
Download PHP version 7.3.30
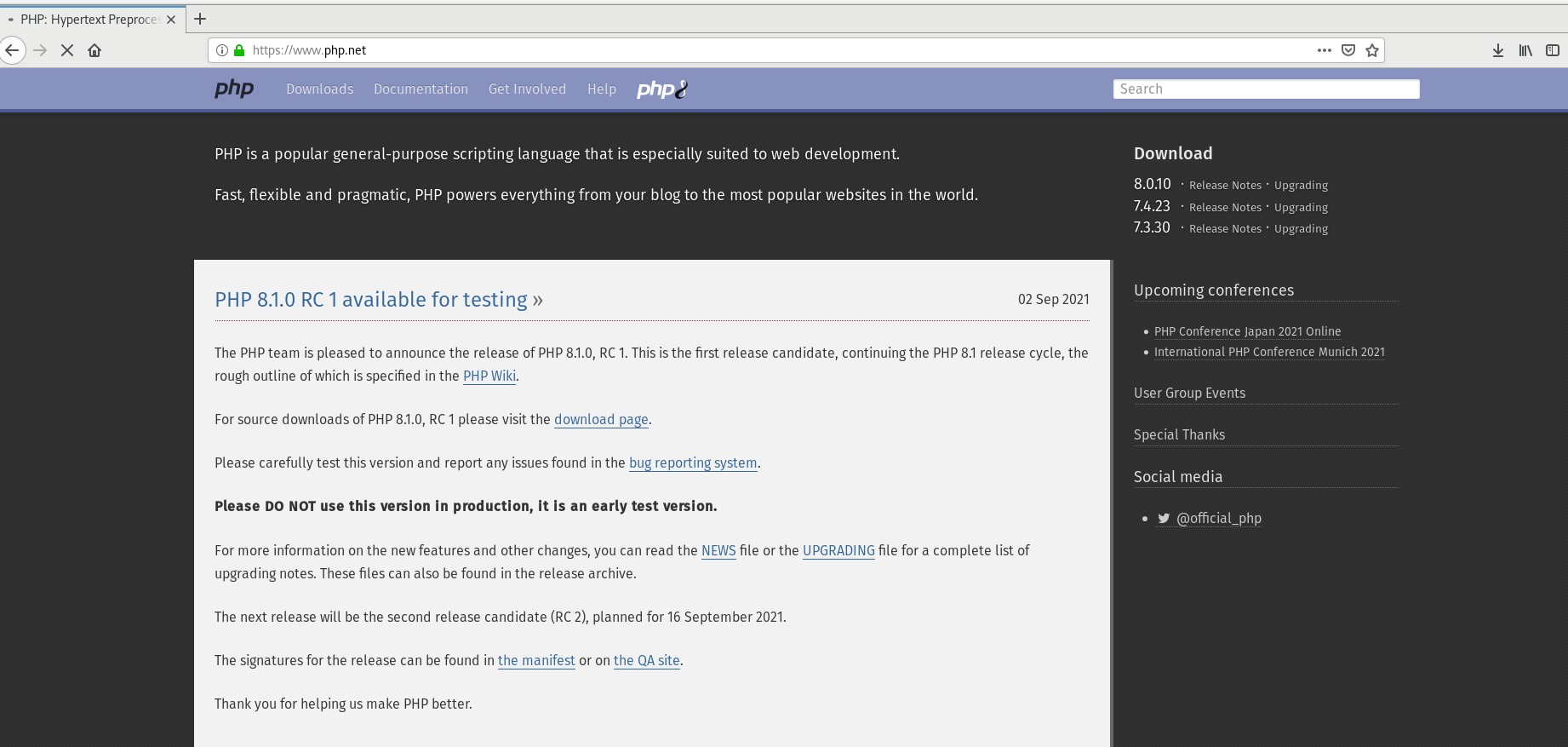pyautogui.click(x=1152, y=227)
